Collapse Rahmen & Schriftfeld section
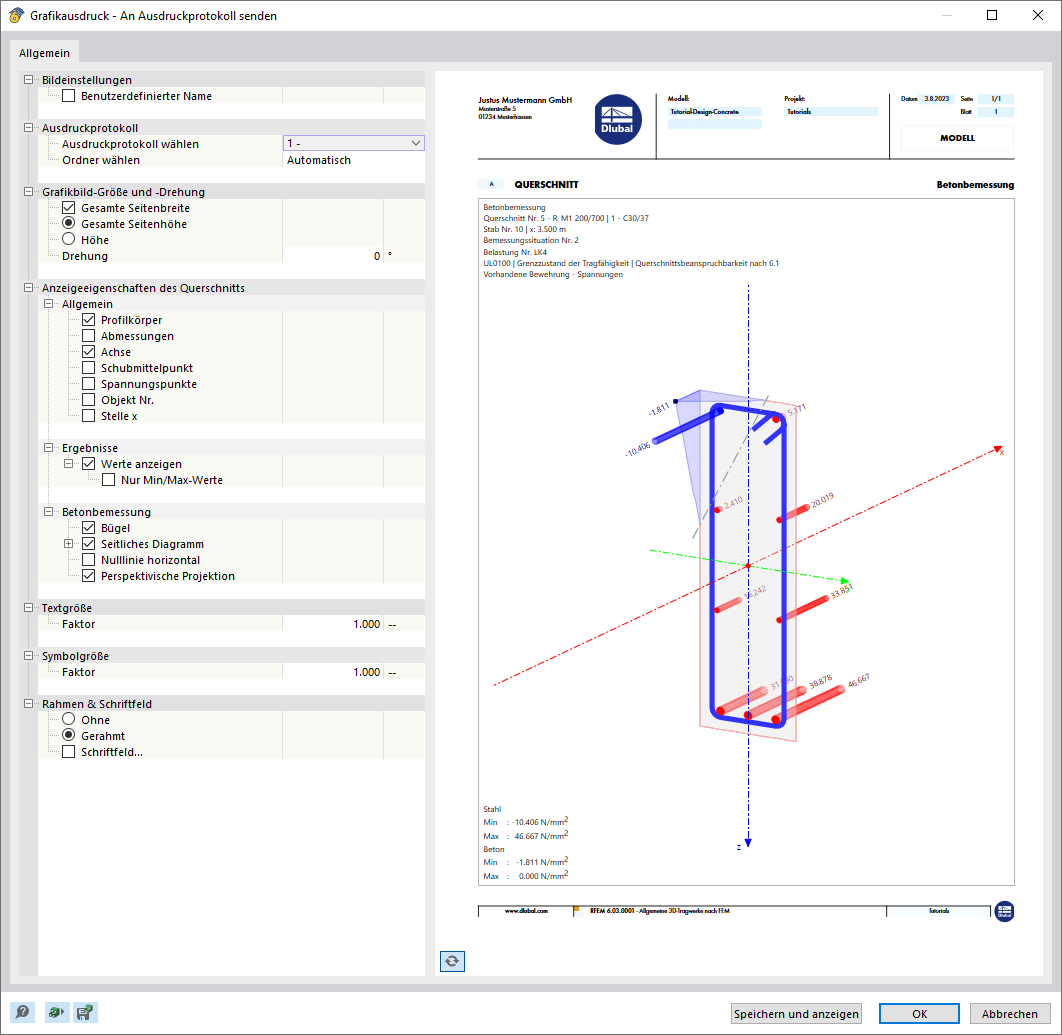Screen dimensions: 1062x1035 point(28,704)
